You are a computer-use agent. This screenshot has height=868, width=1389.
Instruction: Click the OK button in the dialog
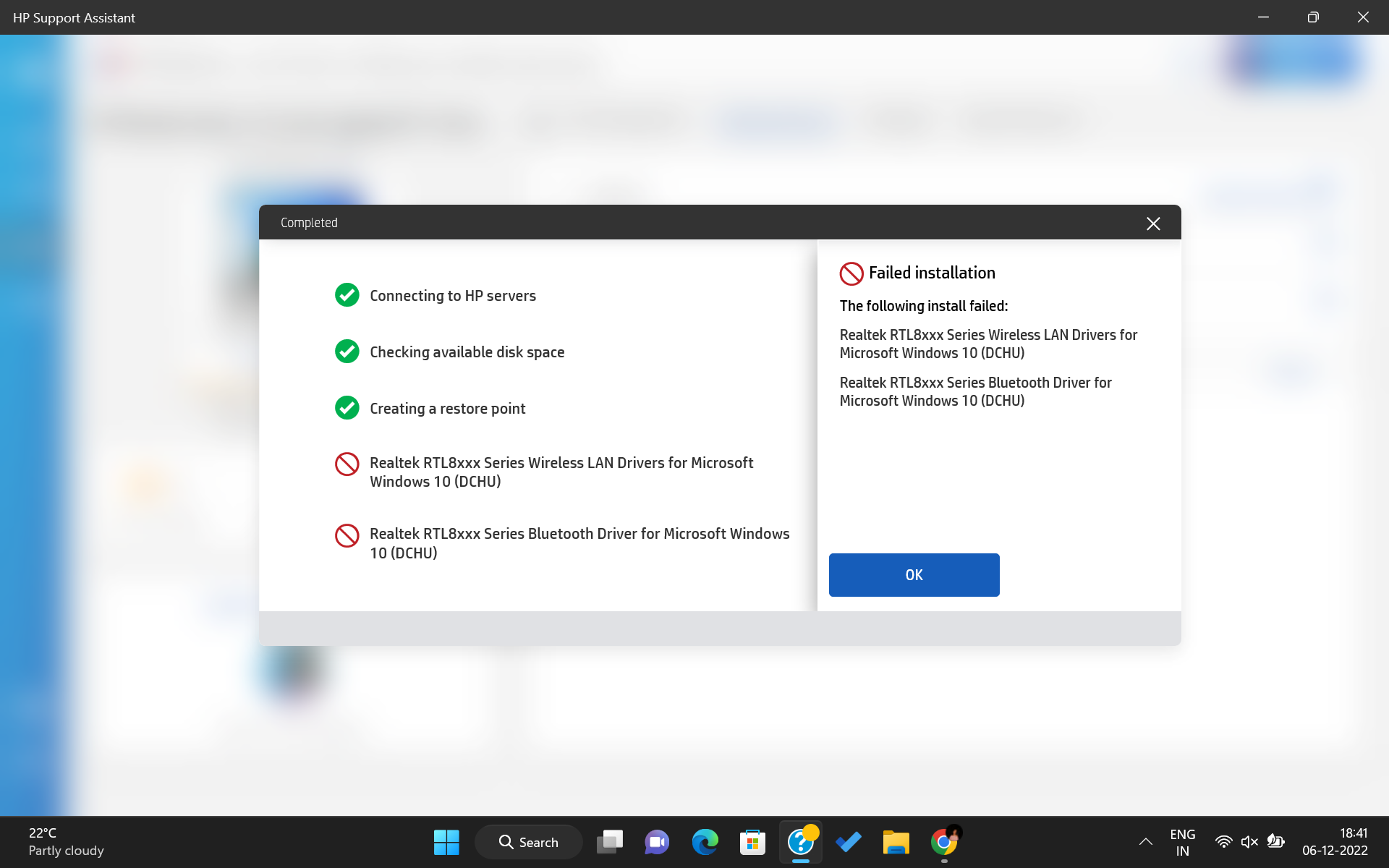pyautogui.click(x=914, y=575)
